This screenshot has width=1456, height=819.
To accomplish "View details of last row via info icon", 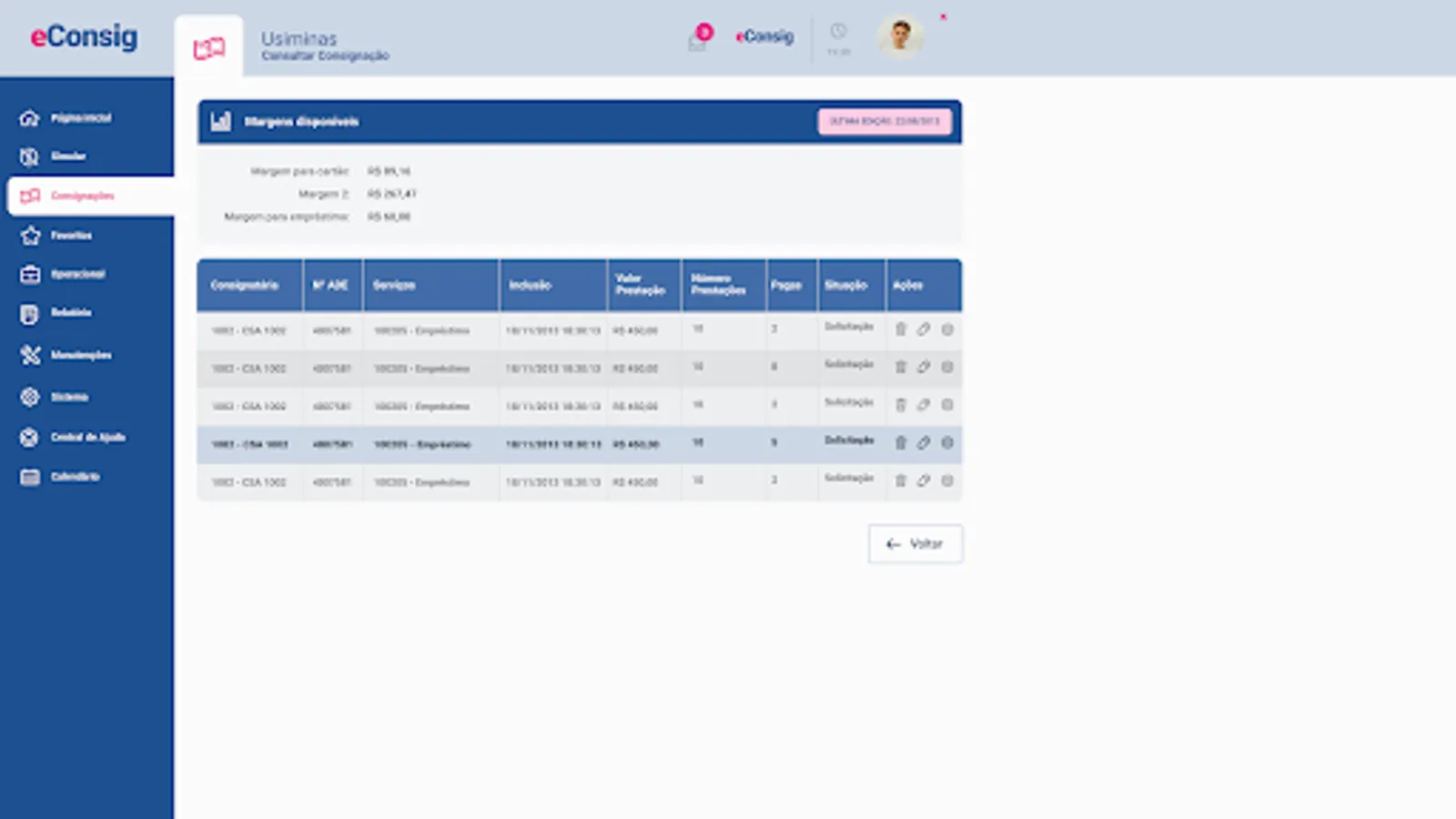I will (946, 481).
